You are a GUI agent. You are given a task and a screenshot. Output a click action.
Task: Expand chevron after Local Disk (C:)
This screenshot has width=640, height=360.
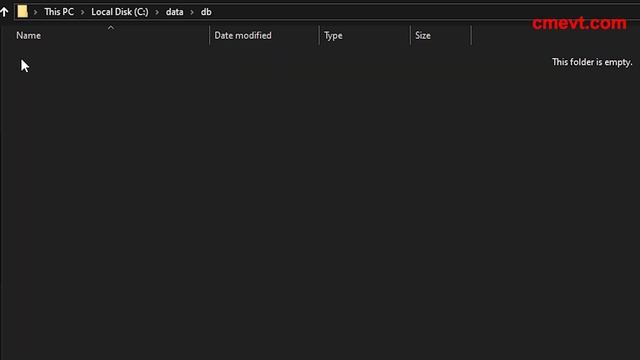click(x=157, y=12)
